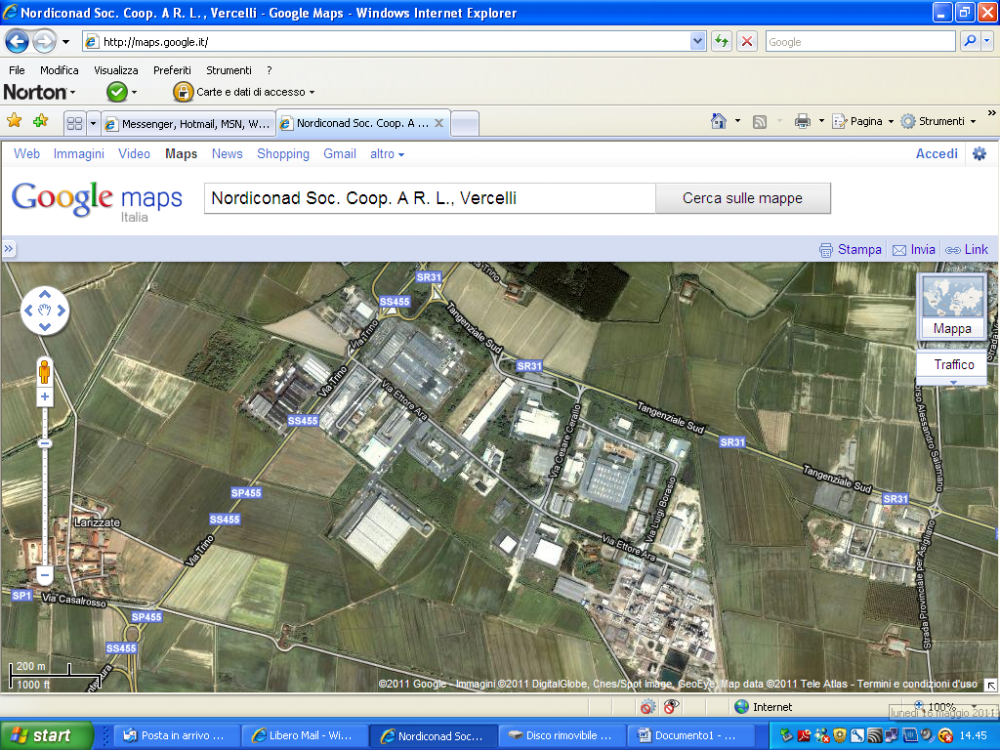Open the Strumenti menu in menu bar
This screenshot has width=1000, height=750.
click(x=228, y=70)
